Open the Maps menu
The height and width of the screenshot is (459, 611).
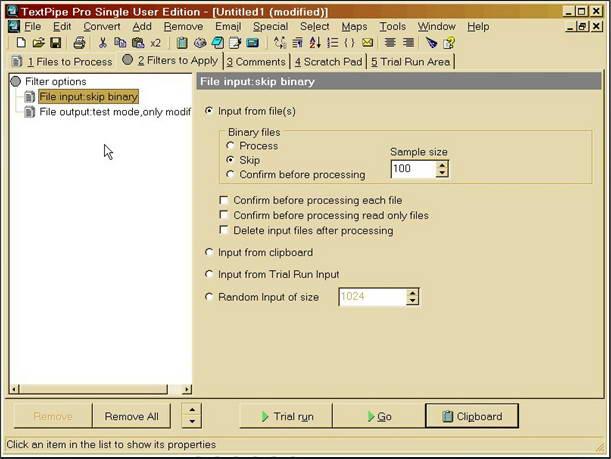(354, 26)
